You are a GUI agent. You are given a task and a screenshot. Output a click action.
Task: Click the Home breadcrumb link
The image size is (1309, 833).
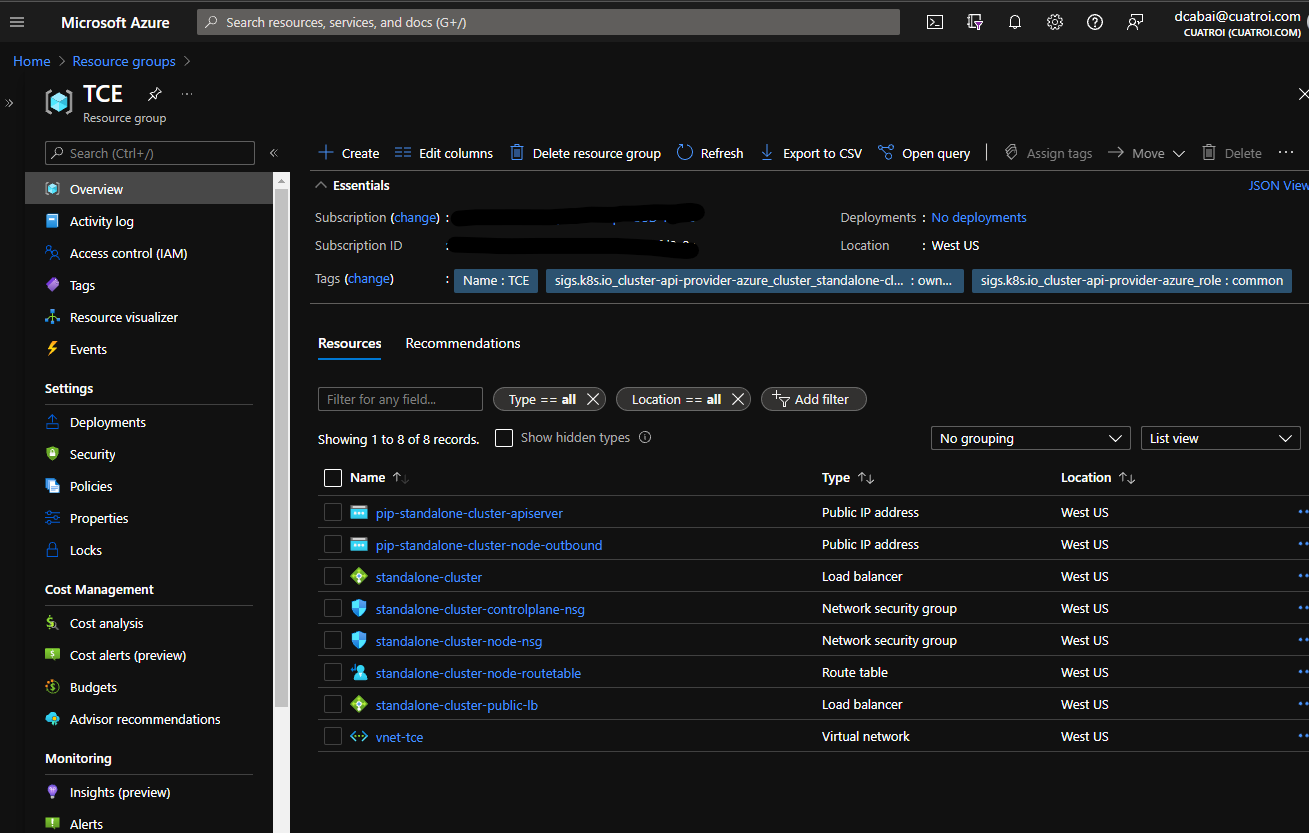[32, 61]
